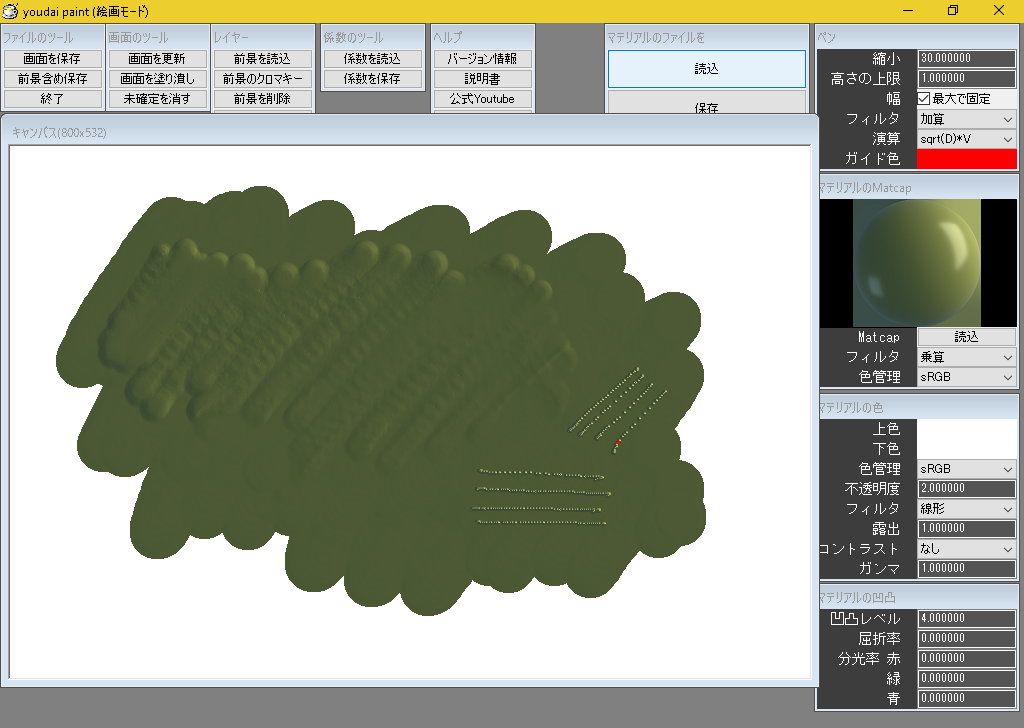Click the red ガイド色 color swatch
Viewport: 1024px width, 728px height.
[x=965, y=159]
